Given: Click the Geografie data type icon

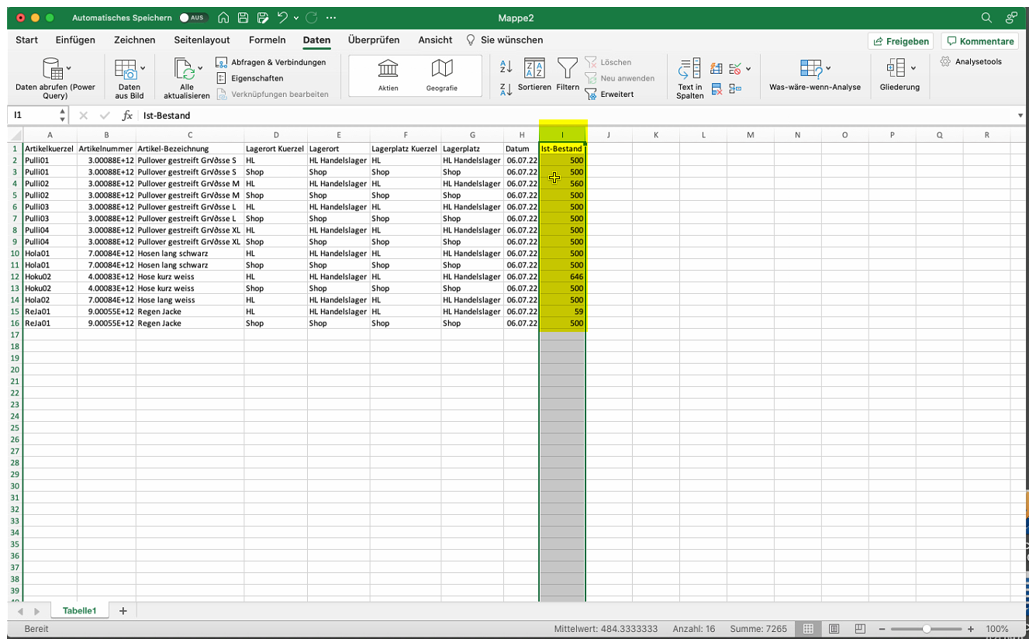Looking at the screenshot, I should pyautogui.click(x=441, y=69).
